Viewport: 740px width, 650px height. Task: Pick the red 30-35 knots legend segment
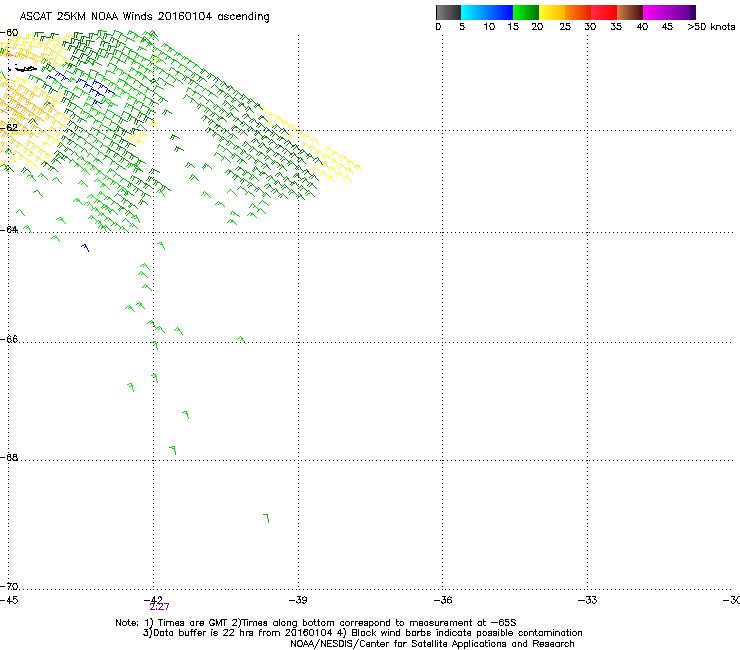coord(604,12)
